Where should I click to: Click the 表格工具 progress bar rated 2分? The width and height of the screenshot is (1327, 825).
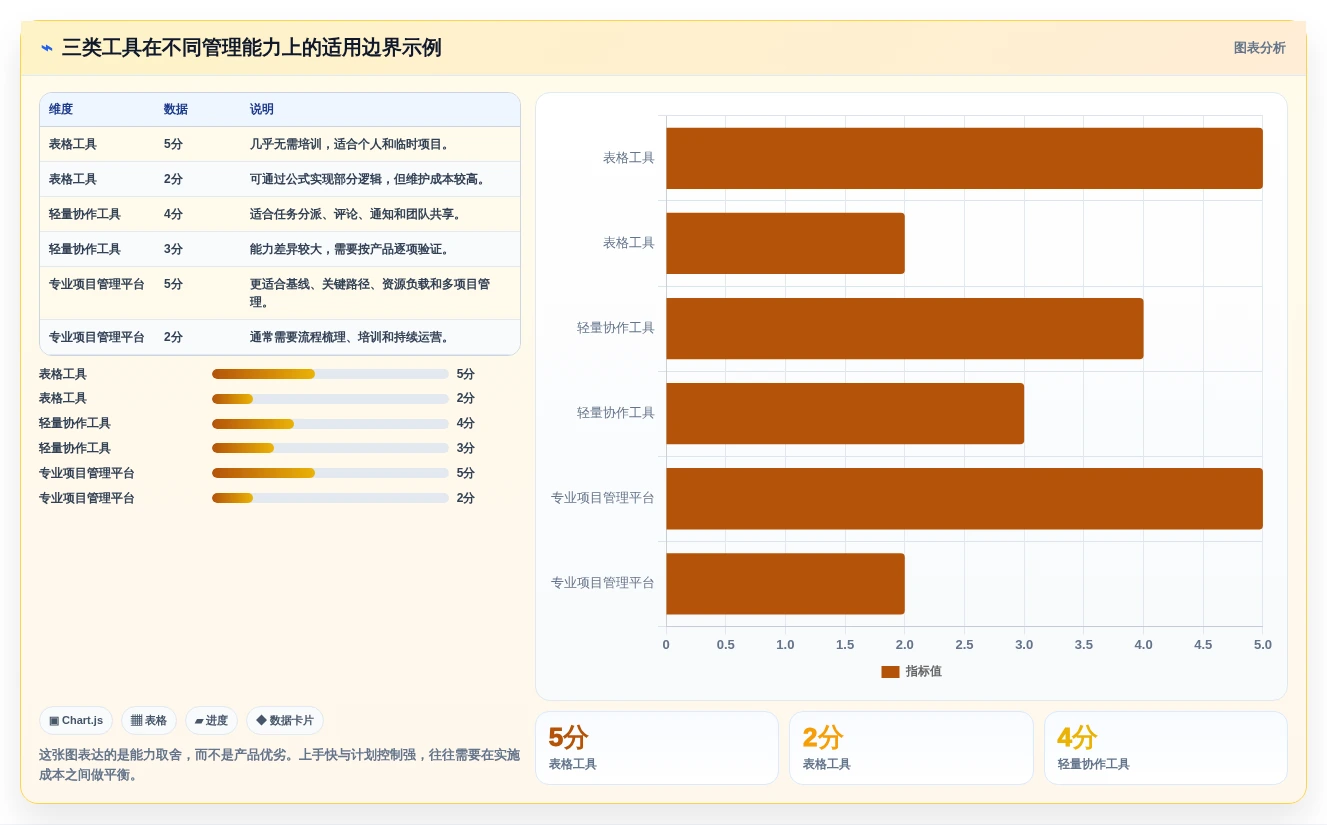tap(330, 399)
